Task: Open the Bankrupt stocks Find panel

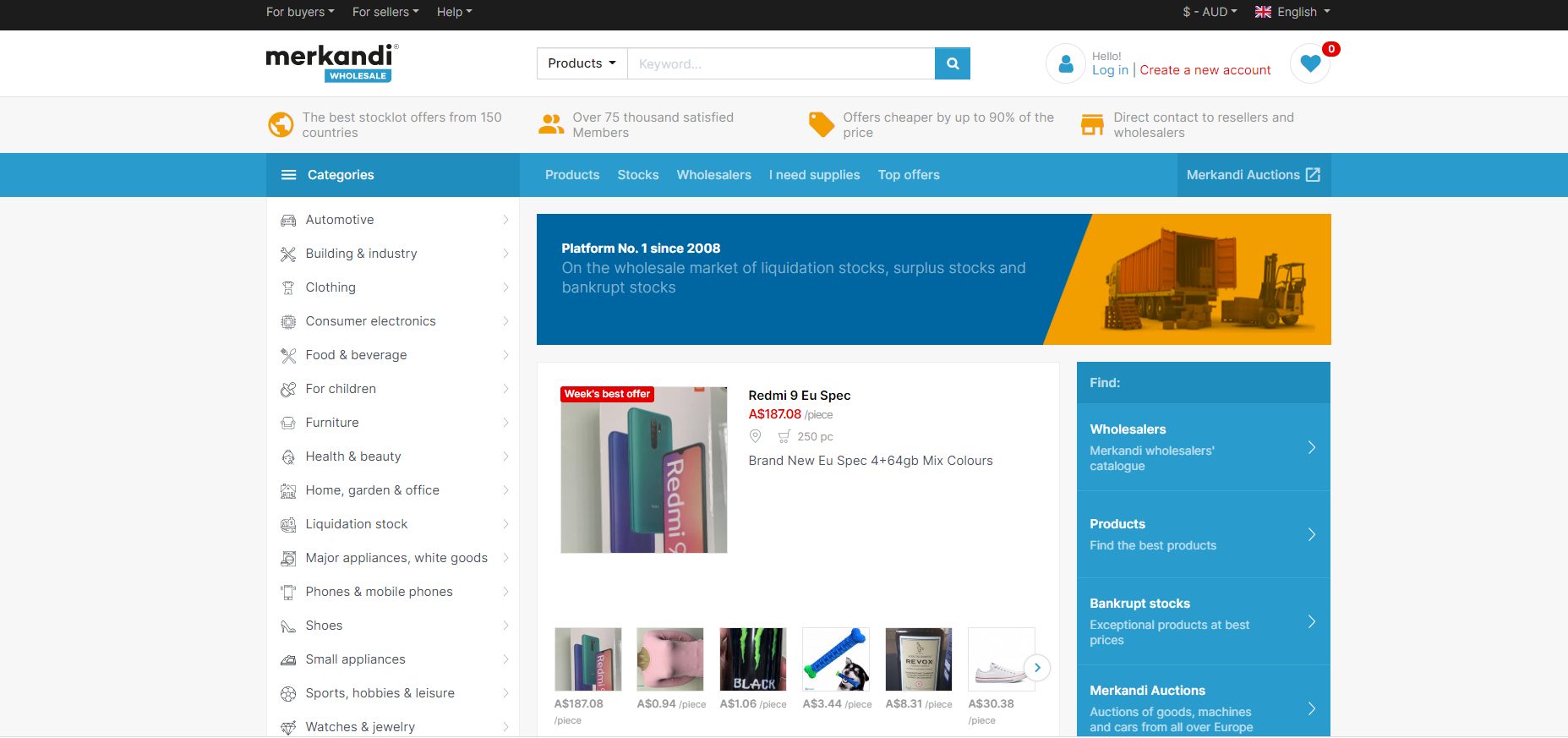Action: 1204,621
